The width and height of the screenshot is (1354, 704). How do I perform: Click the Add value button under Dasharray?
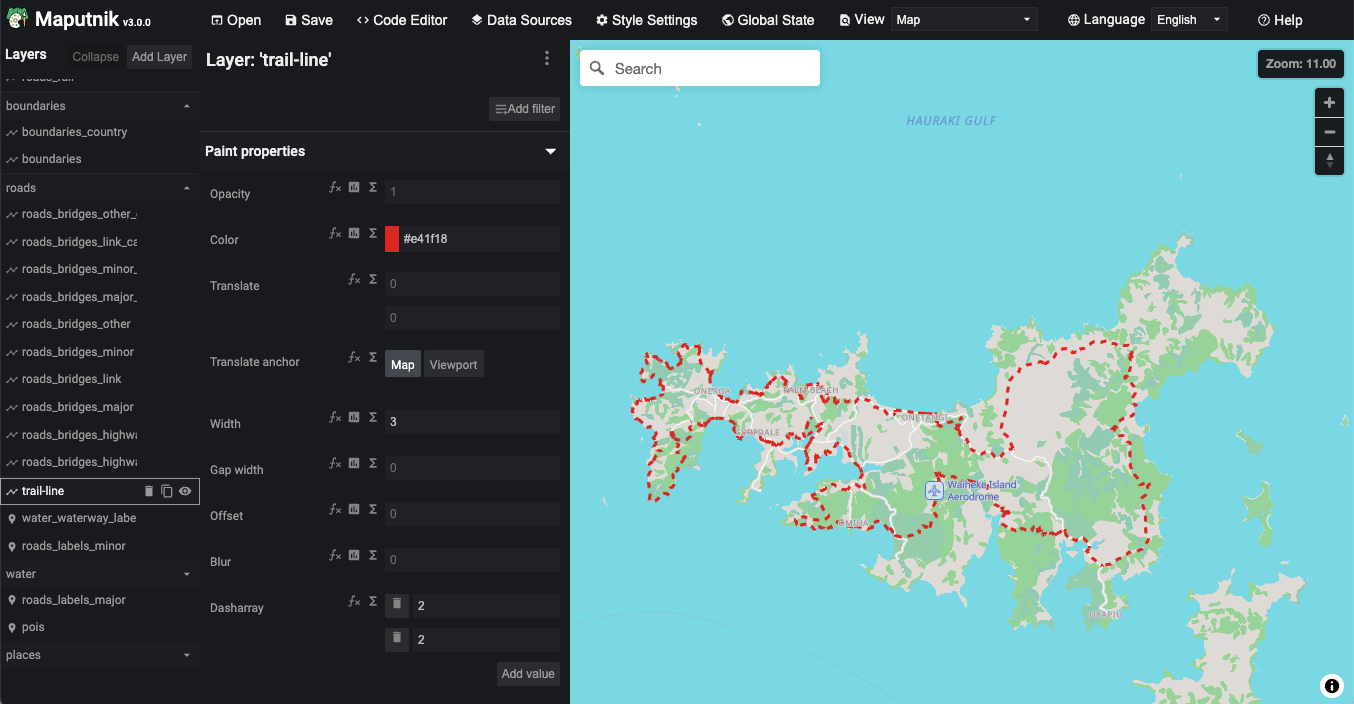point(528,673)
